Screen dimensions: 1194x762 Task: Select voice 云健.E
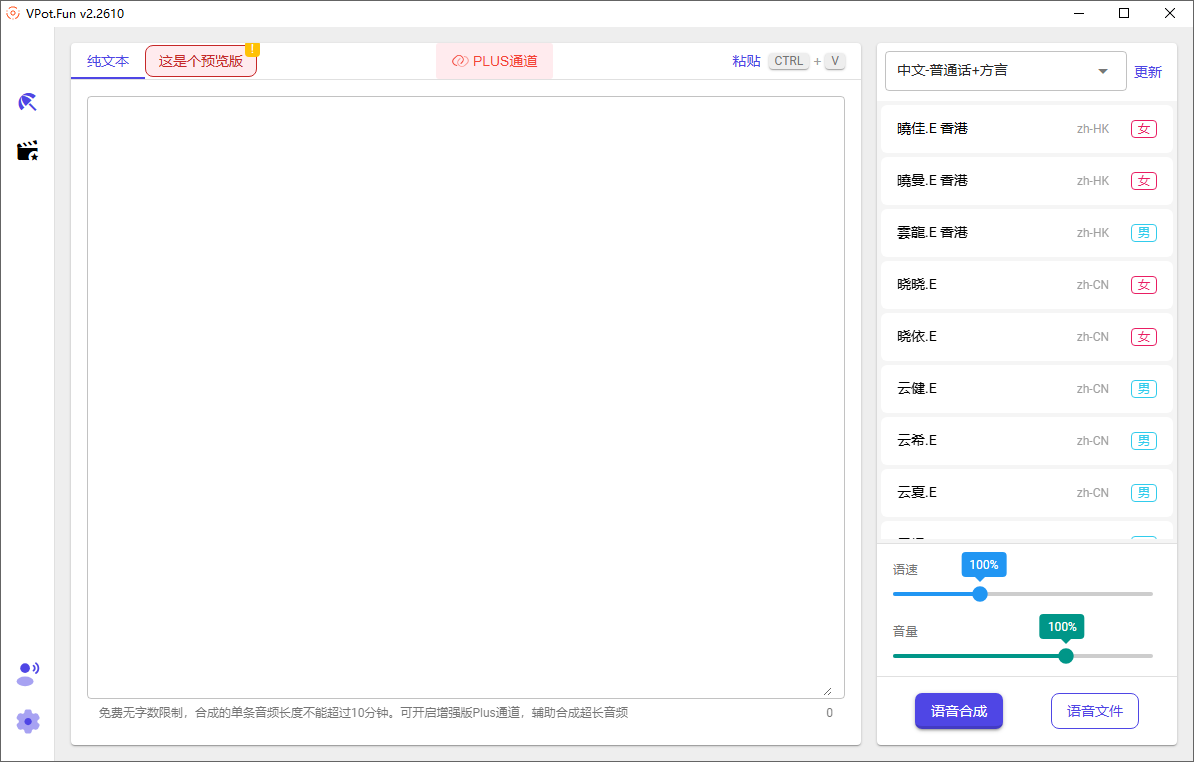click(1026, 389)
